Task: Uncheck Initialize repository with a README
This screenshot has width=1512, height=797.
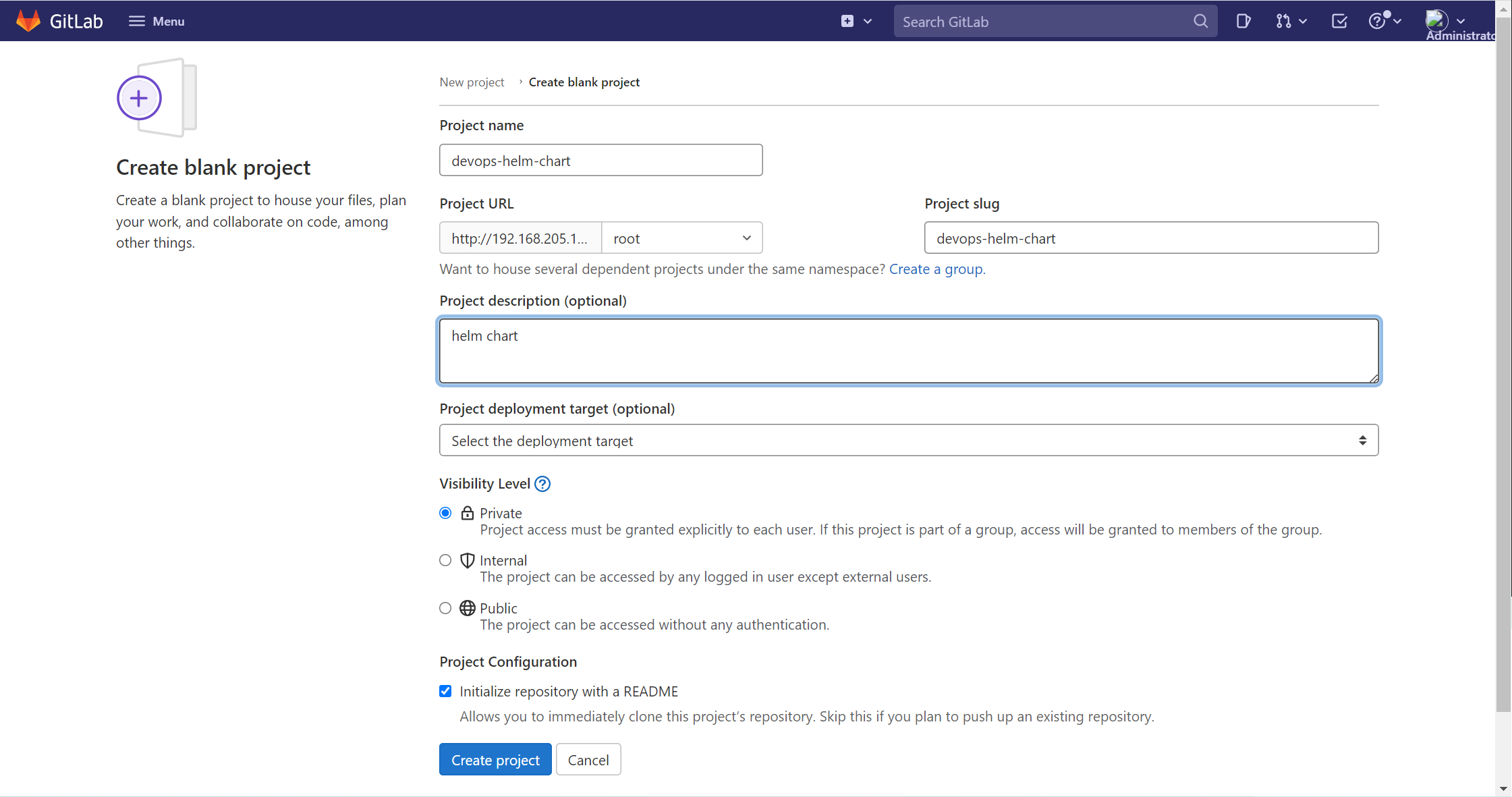Action: pos(445,691)
